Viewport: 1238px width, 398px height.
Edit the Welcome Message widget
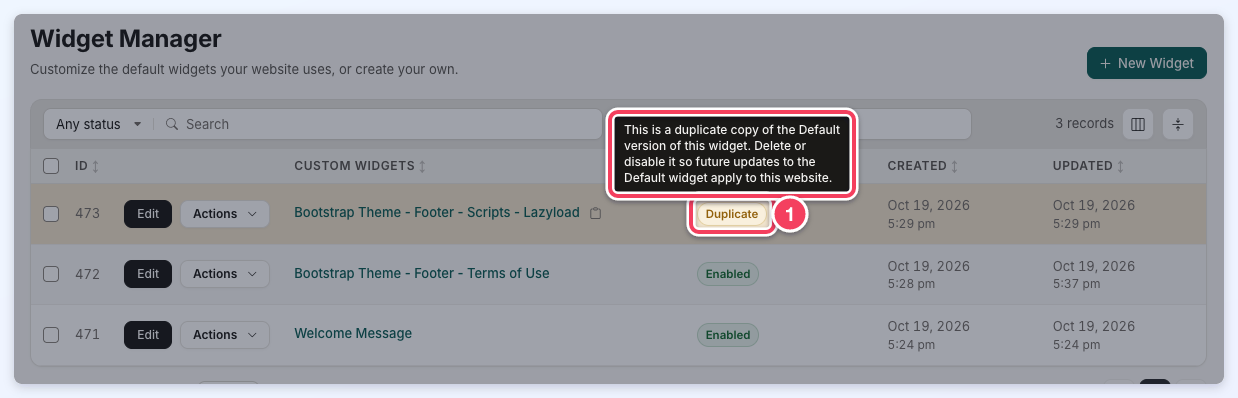point(148,334)
